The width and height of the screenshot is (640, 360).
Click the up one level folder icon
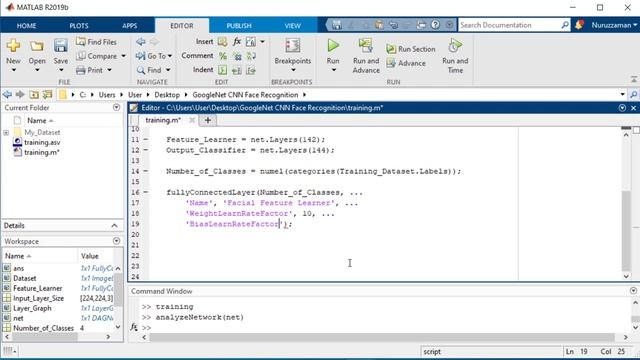[34, 95]
